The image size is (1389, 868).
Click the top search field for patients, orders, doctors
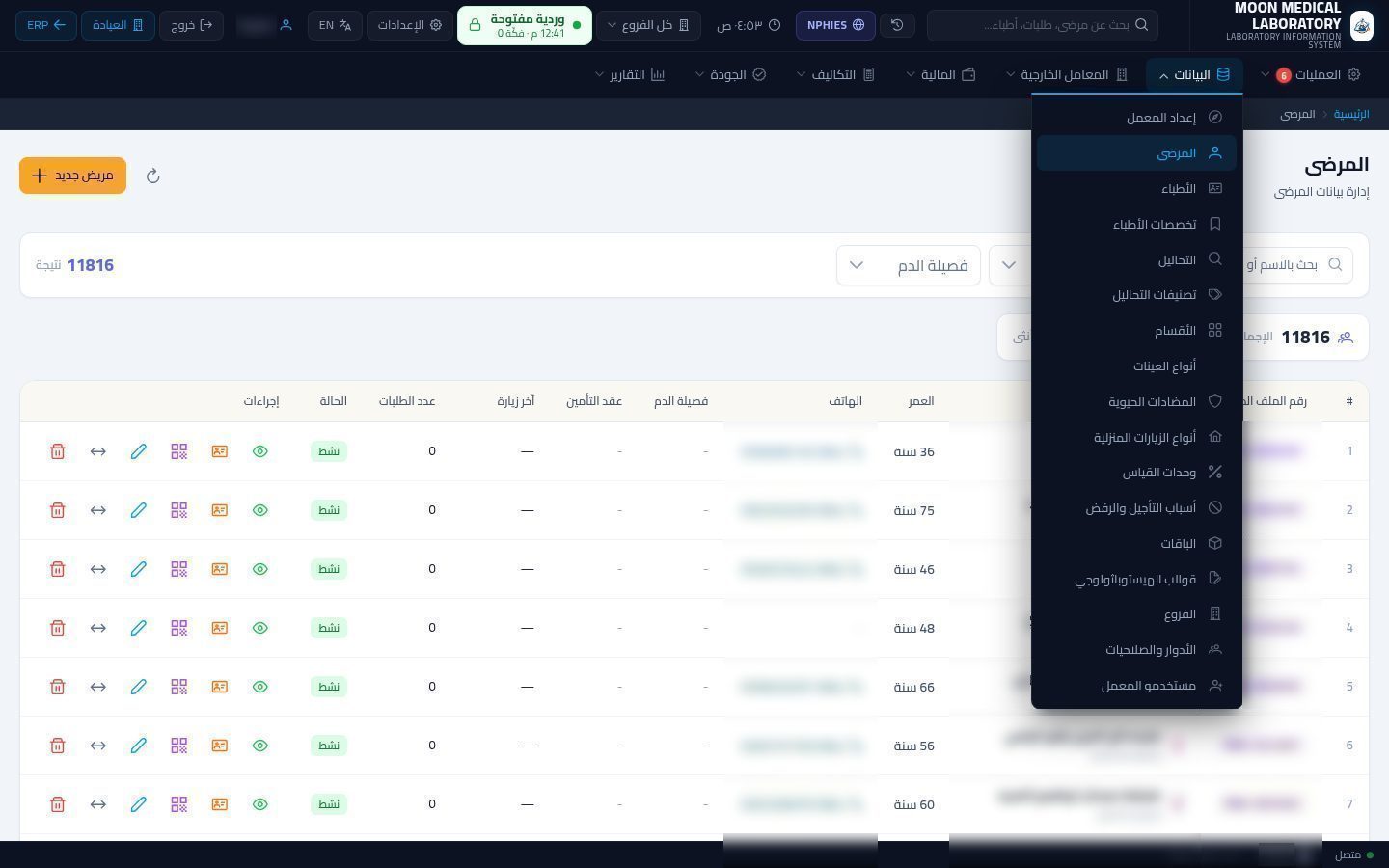coord(1042,25)
